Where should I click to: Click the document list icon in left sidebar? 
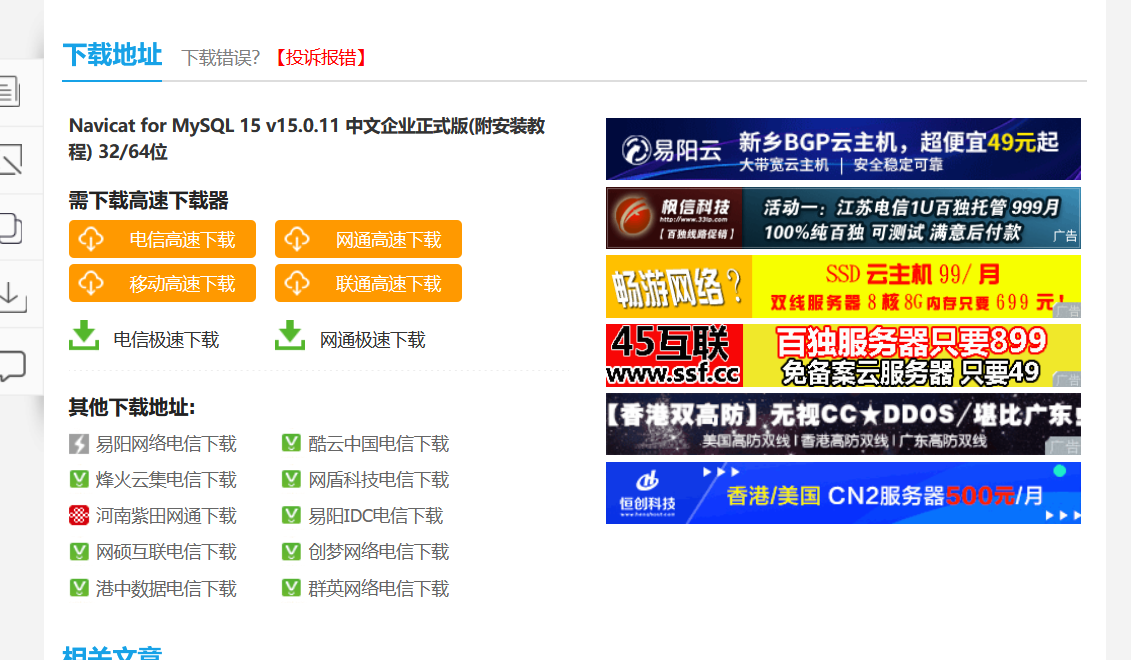tap(9, 91)
